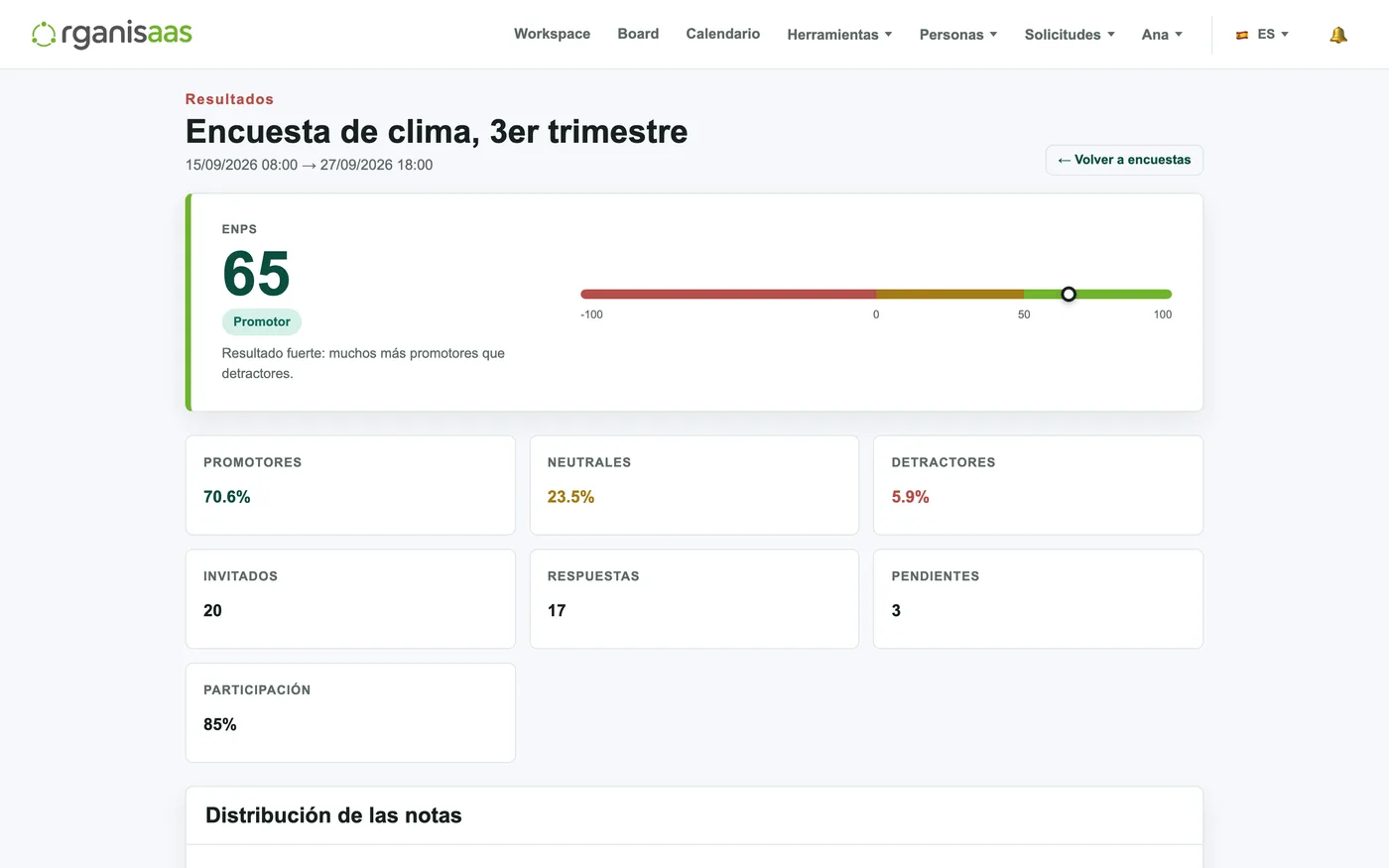
Task: Expand the Personas dropdown
Action: coord(958,35)
